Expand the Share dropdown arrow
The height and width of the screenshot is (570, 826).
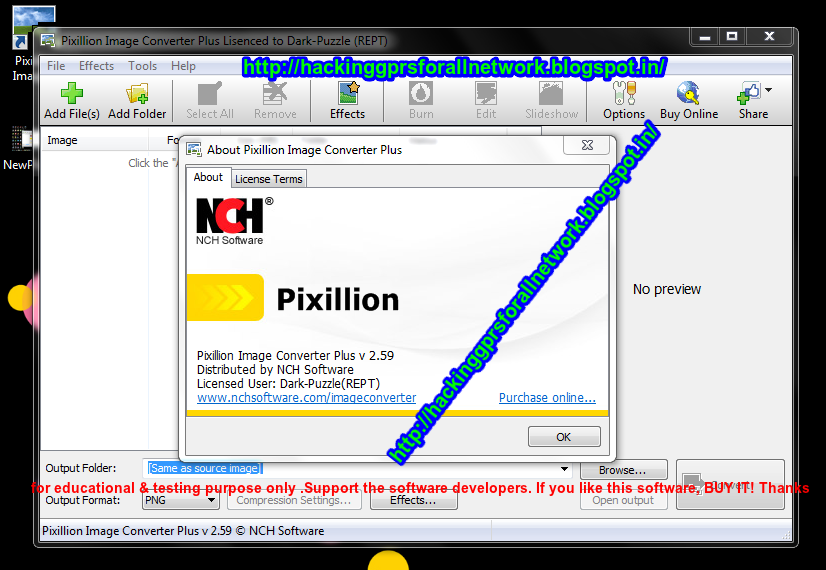tap(769, 90)
